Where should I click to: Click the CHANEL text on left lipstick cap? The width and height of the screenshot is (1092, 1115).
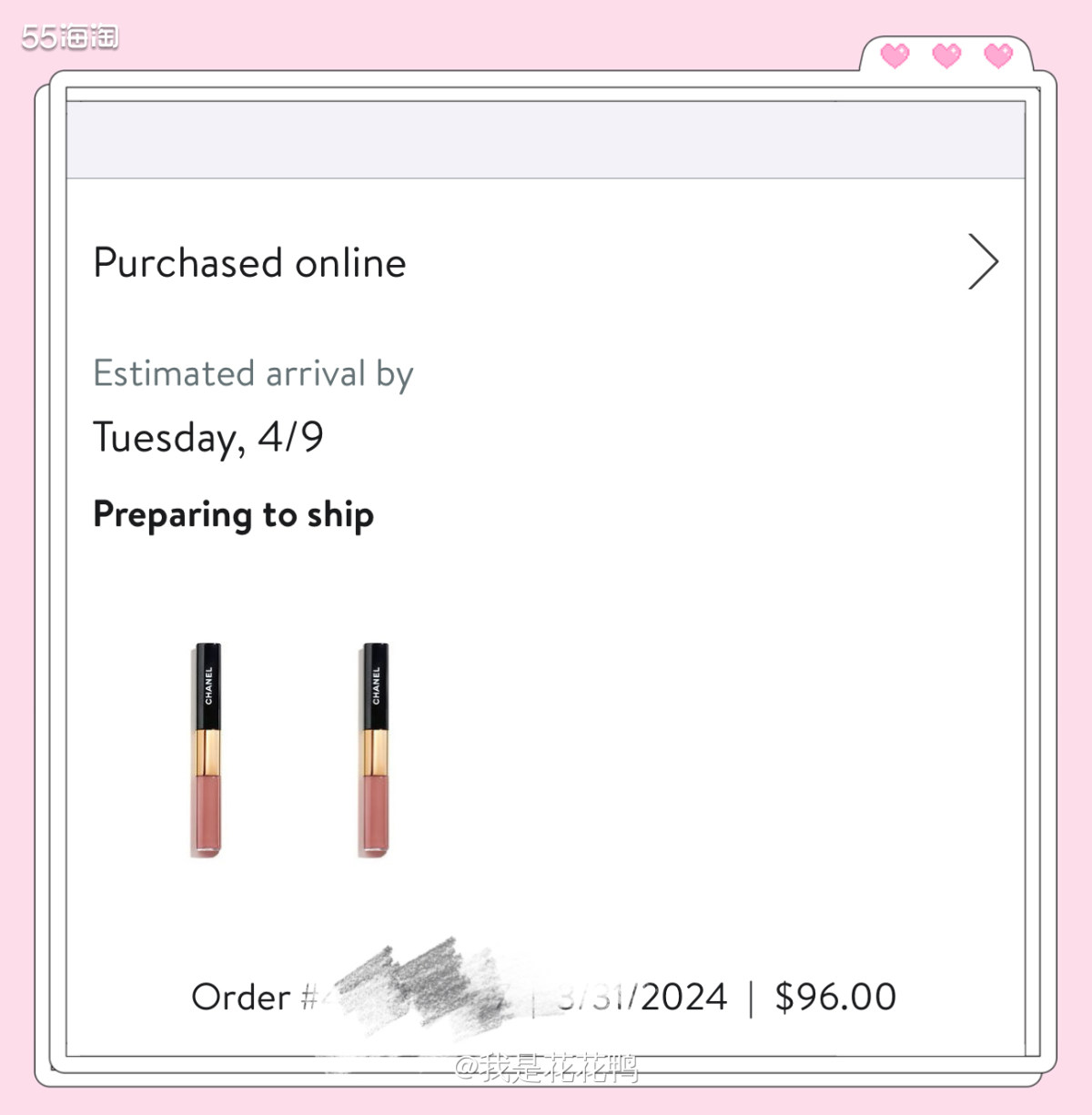coord(208,685)
